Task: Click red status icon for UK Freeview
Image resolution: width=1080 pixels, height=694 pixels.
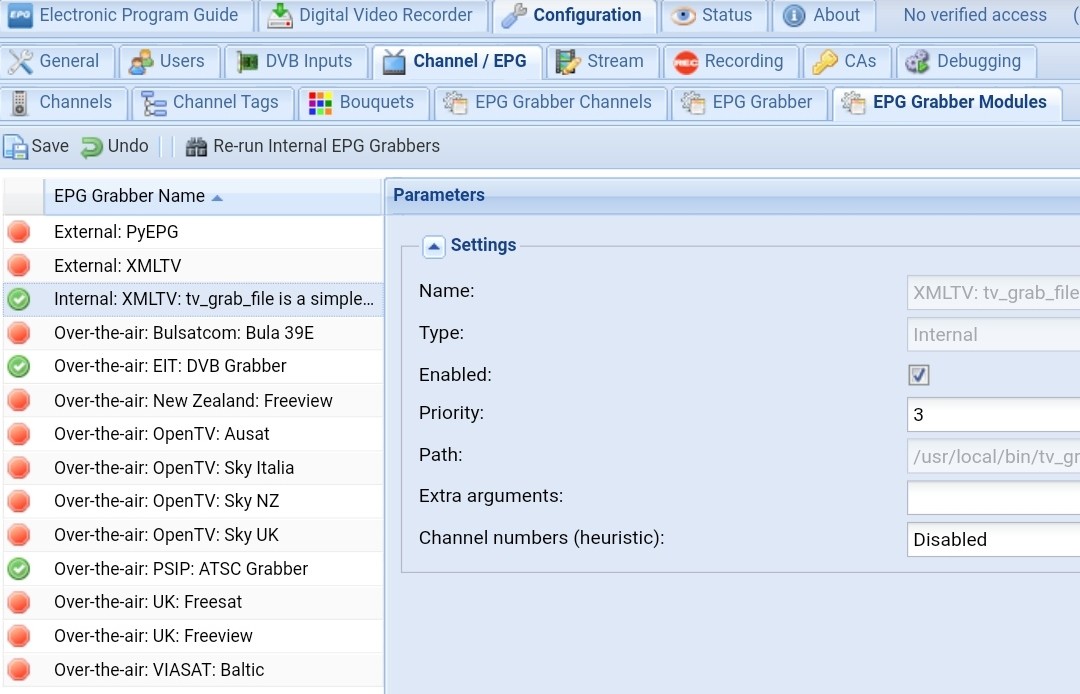Action: point(19,636)
